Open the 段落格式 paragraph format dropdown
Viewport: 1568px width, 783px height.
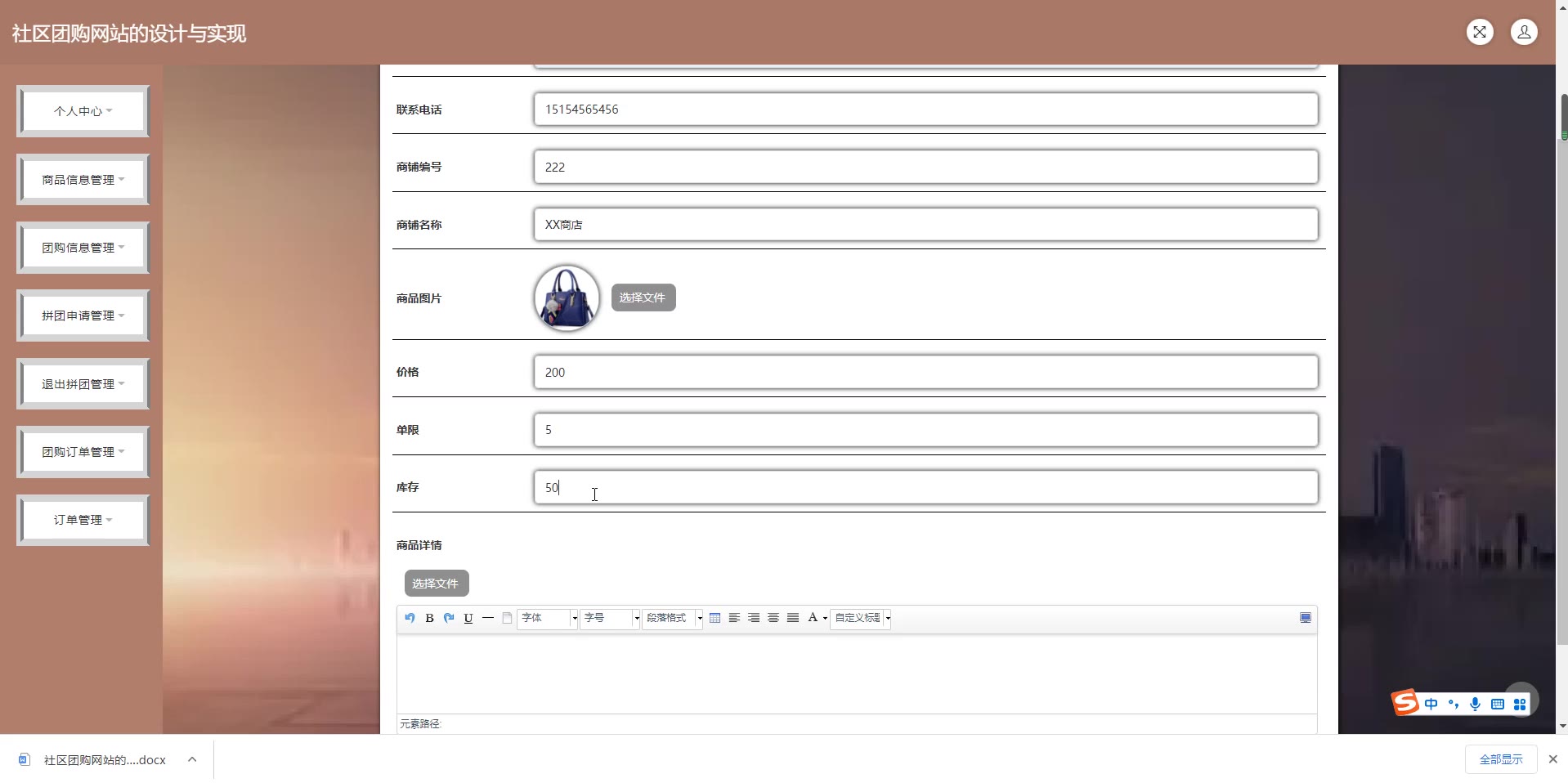[673, 618]
